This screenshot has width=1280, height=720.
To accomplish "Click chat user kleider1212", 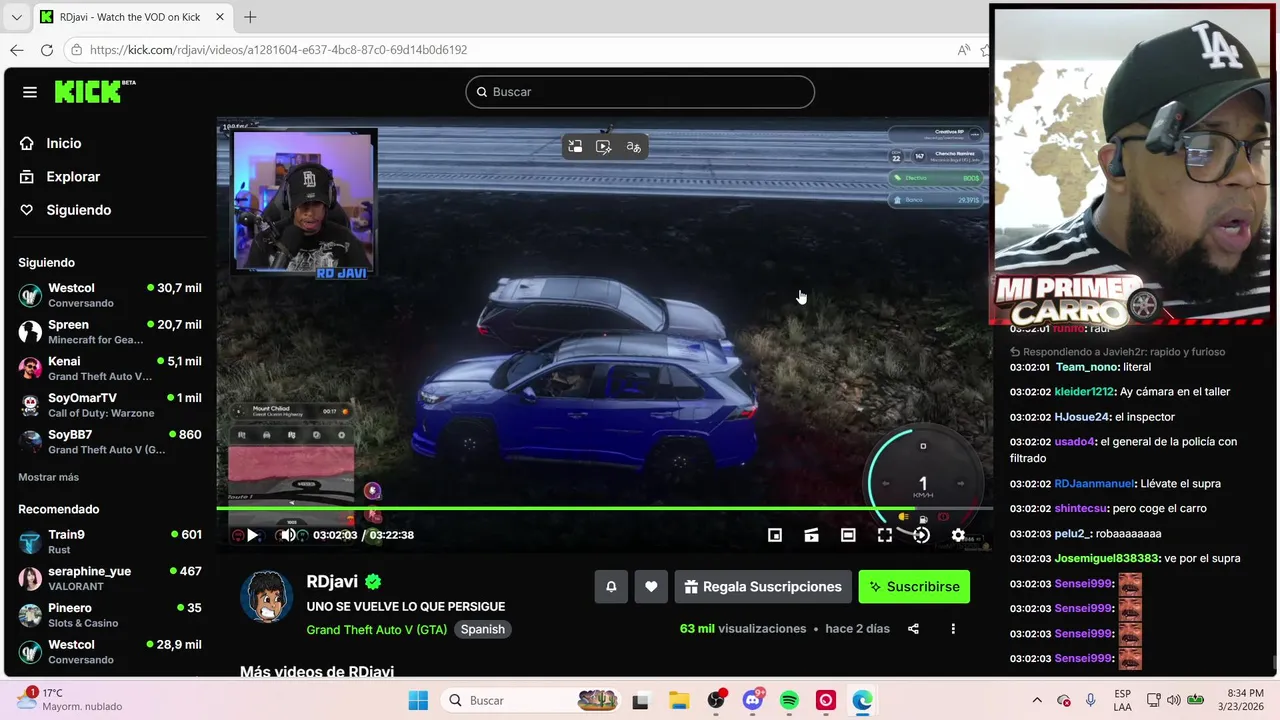I will (x=1085, y=392).
